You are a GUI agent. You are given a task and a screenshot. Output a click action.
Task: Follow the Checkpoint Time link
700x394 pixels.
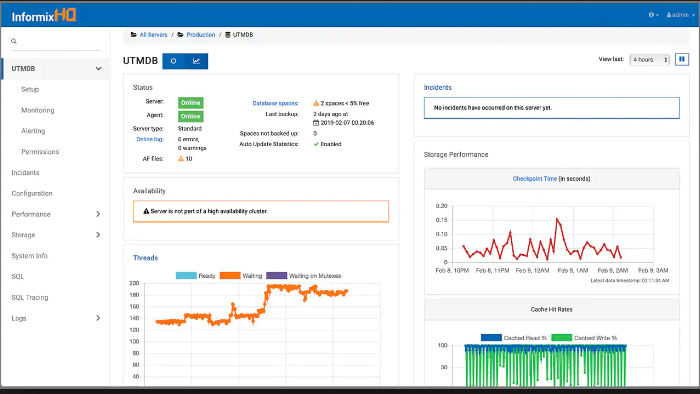tap(534, 178)
